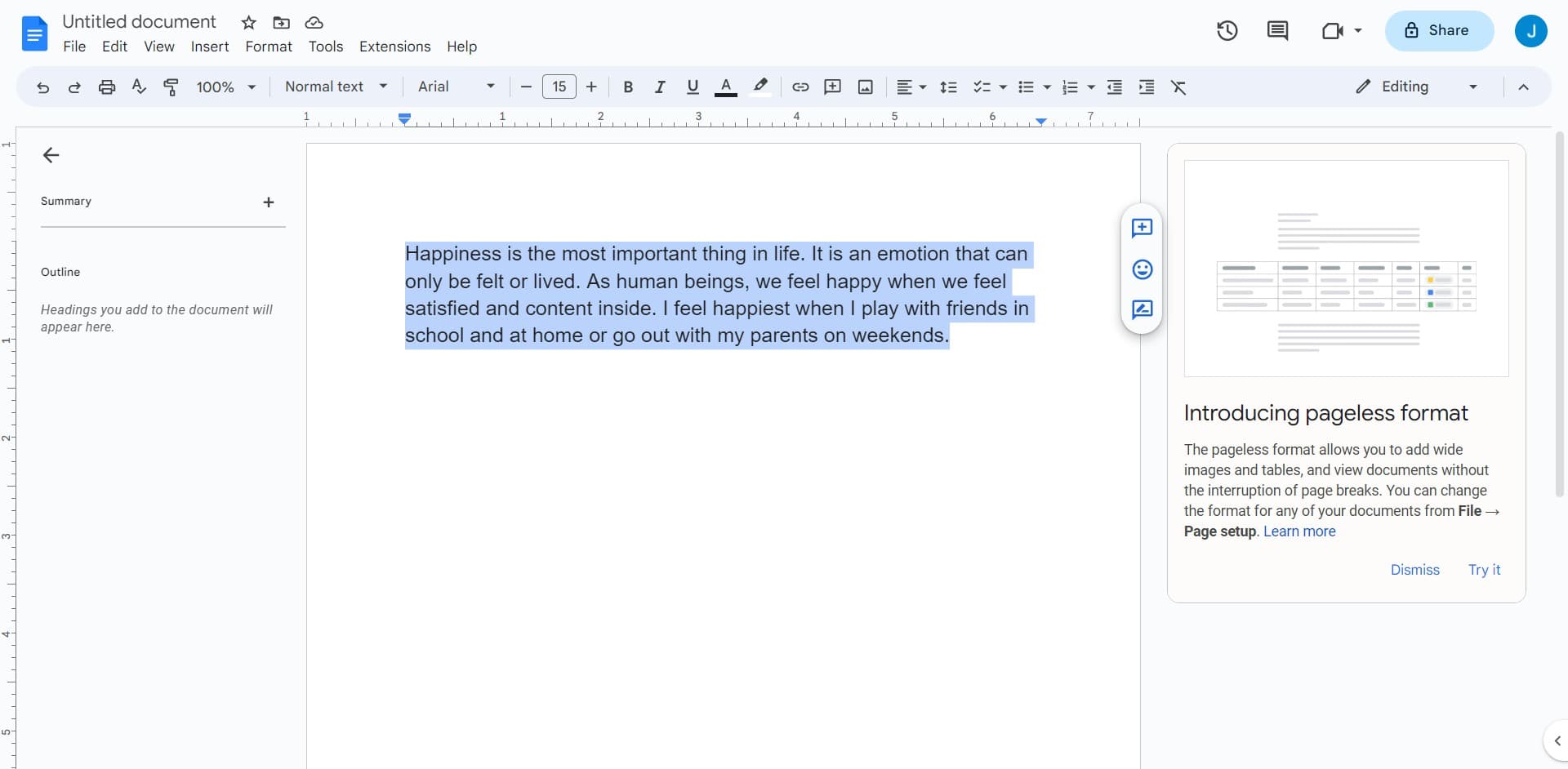
Task: Add a comment on the selected text
Action: 1142,229
